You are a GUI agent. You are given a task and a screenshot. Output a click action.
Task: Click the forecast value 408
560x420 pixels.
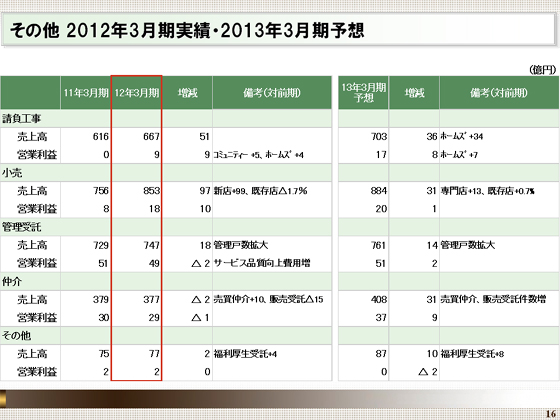[x=379, y=299]
